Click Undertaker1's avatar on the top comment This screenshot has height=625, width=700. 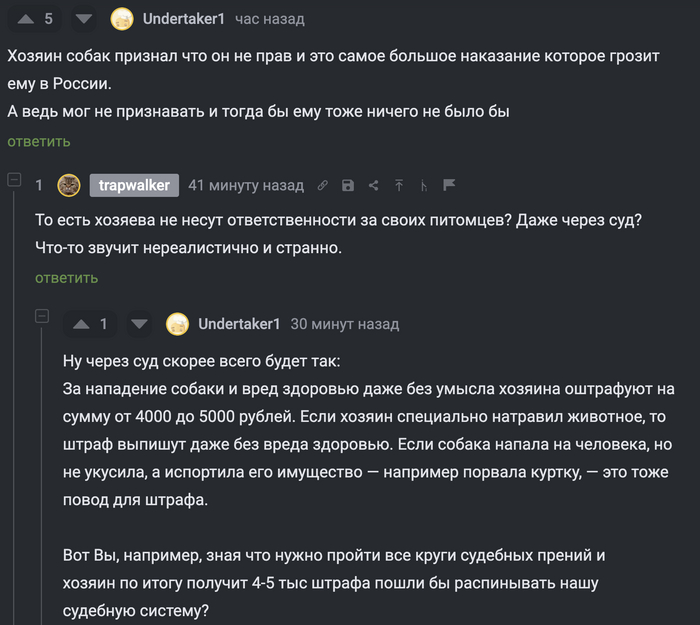(x=122, y=19)
